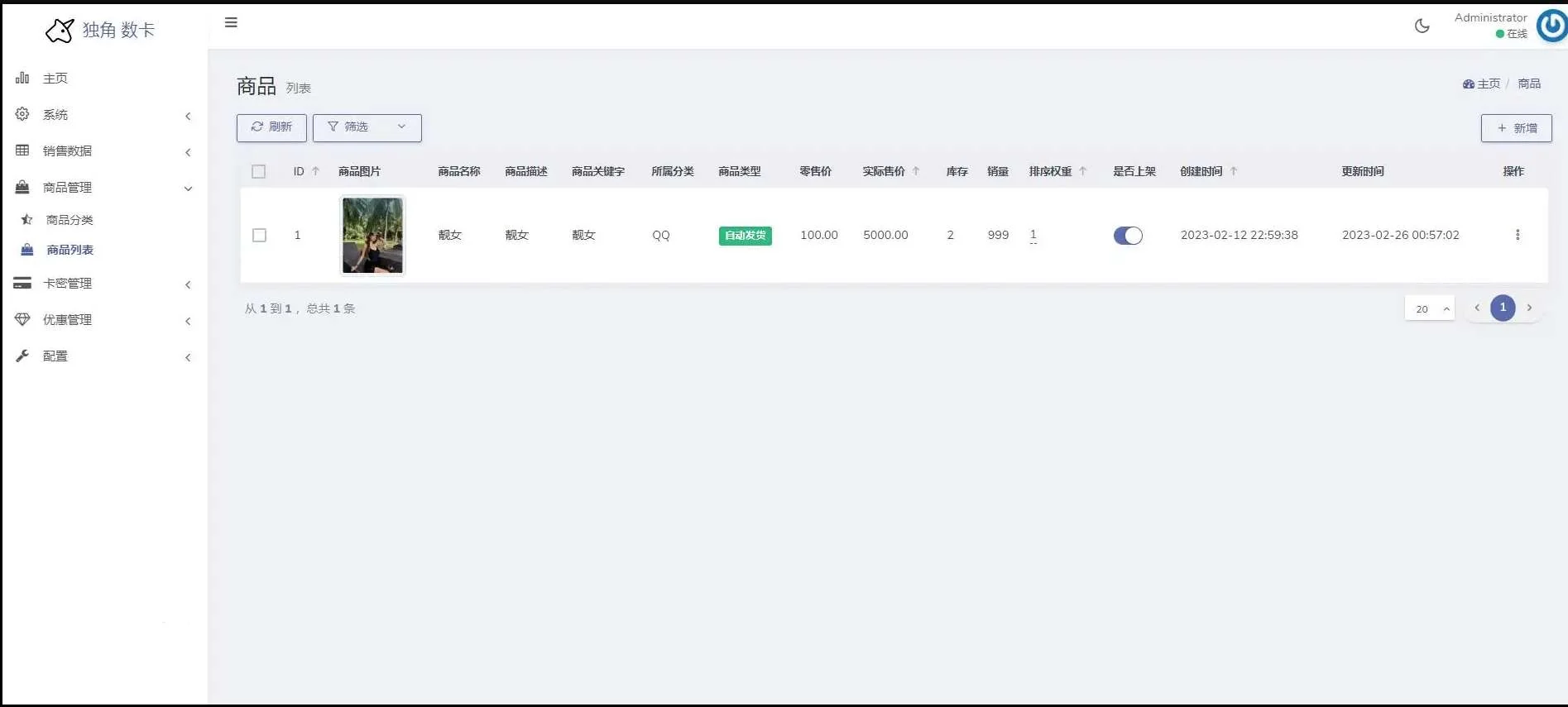This screenshot has width=1568, height=707.
Task: Click the 系统 gear icon
Action: 22,114
